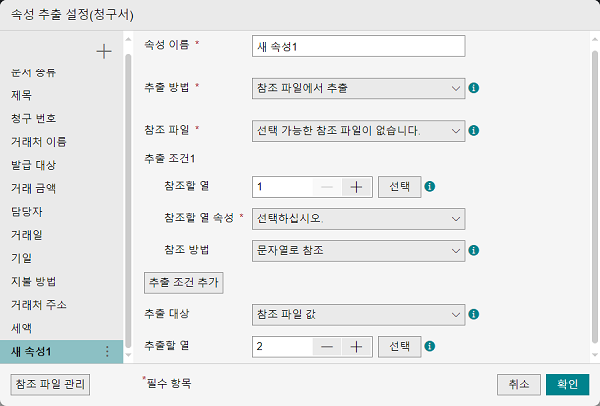The width and height of the screenshot is (600, 406).
Task: Open 참조 파일 관리 button
Action: (50, 384)
